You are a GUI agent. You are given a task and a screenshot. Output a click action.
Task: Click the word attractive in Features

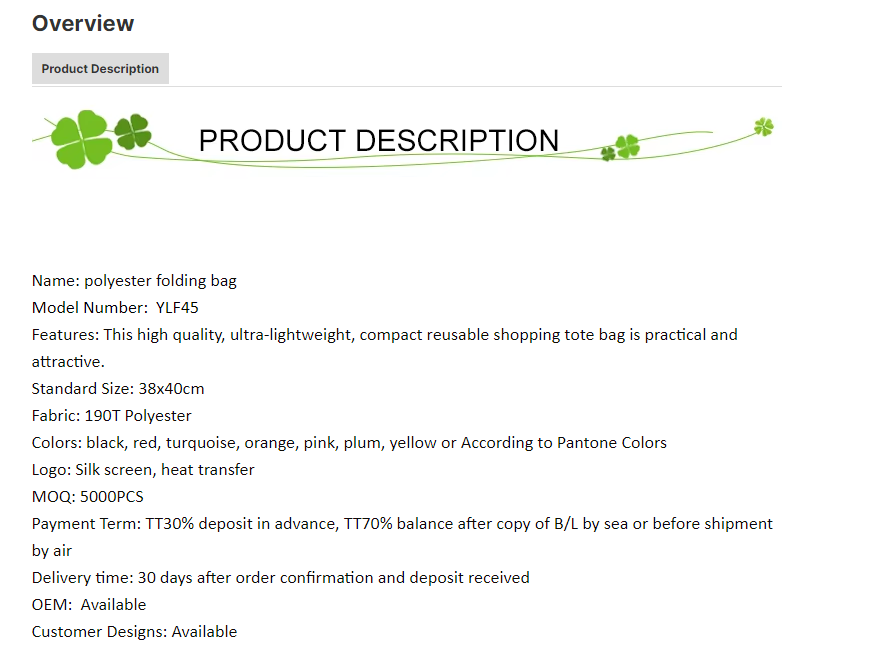66,362
